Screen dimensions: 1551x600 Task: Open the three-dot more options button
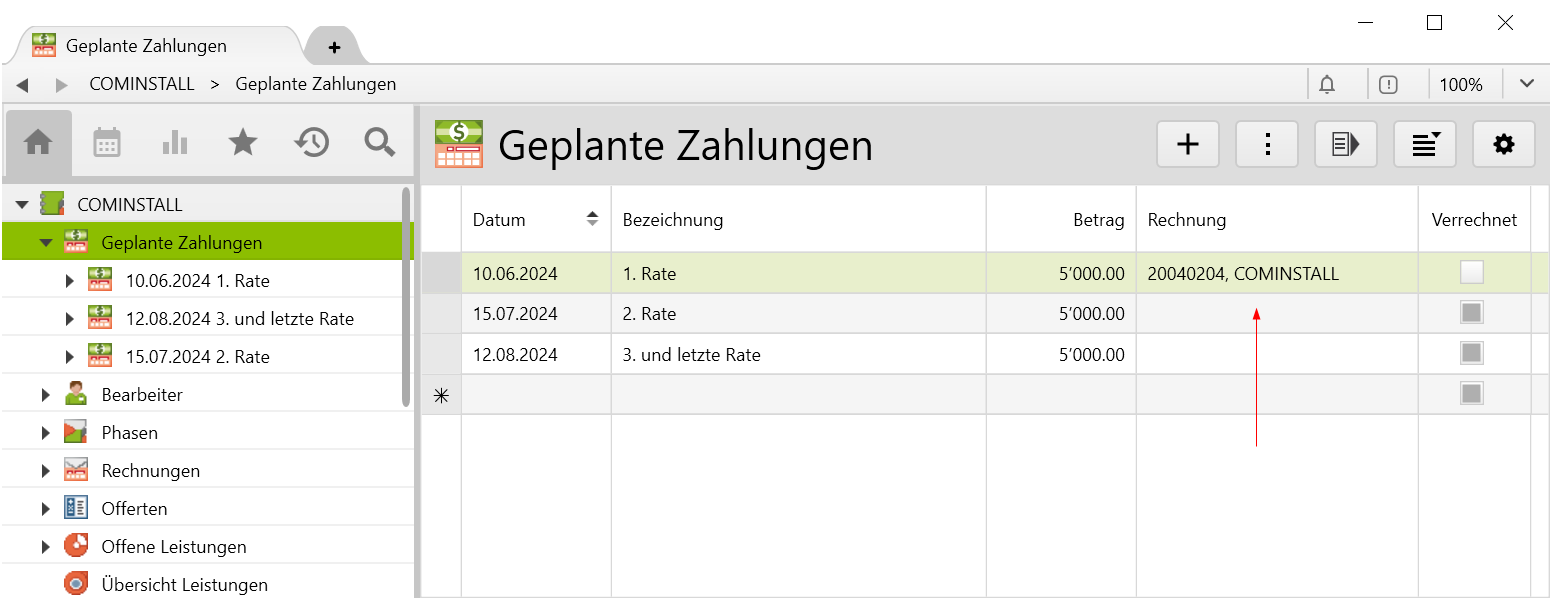pos(1267,145)
